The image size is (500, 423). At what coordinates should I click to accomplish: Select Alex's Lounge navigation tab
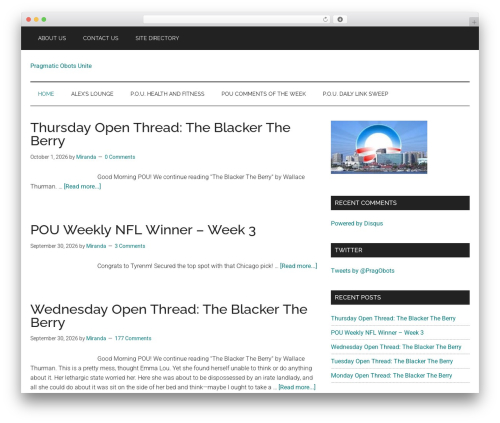click(x=92, y=94)
